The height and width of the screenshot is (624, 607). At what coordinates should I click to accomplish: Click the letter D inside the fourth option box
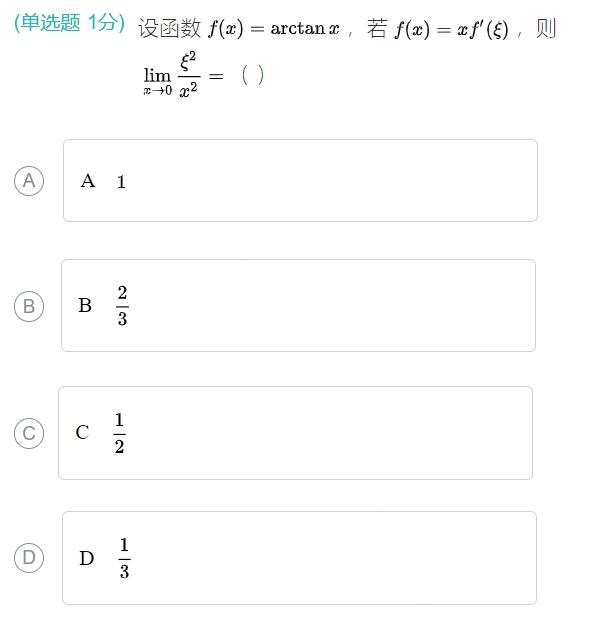(x=87, y=558)
